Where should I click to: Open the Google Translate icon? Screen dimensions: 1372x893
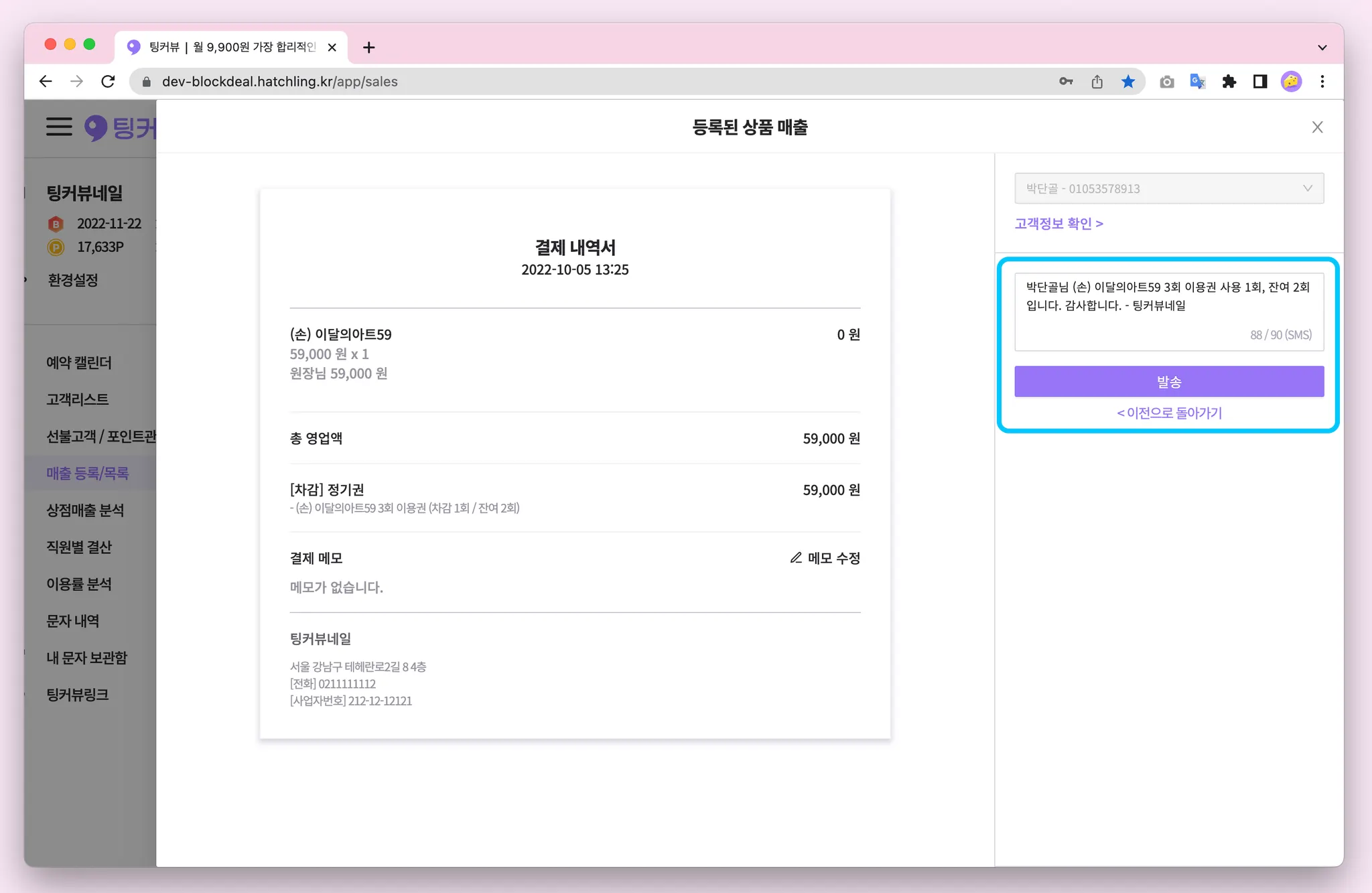point(1197,82)
